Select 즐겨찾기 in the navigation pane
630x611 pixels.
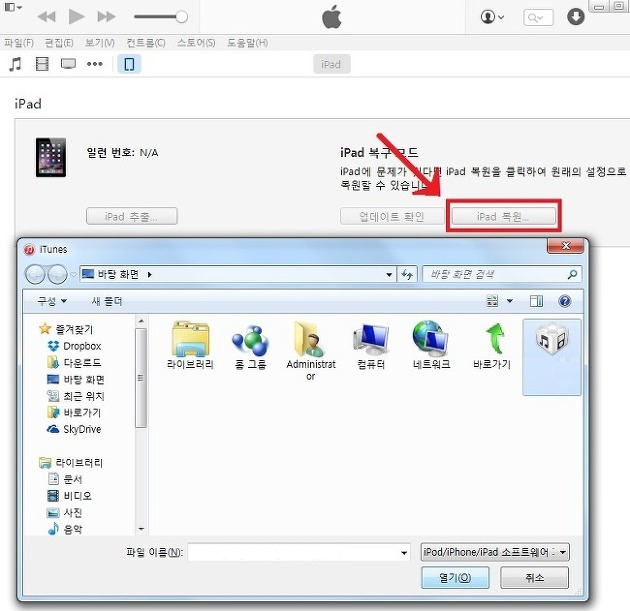pos(66,329)
